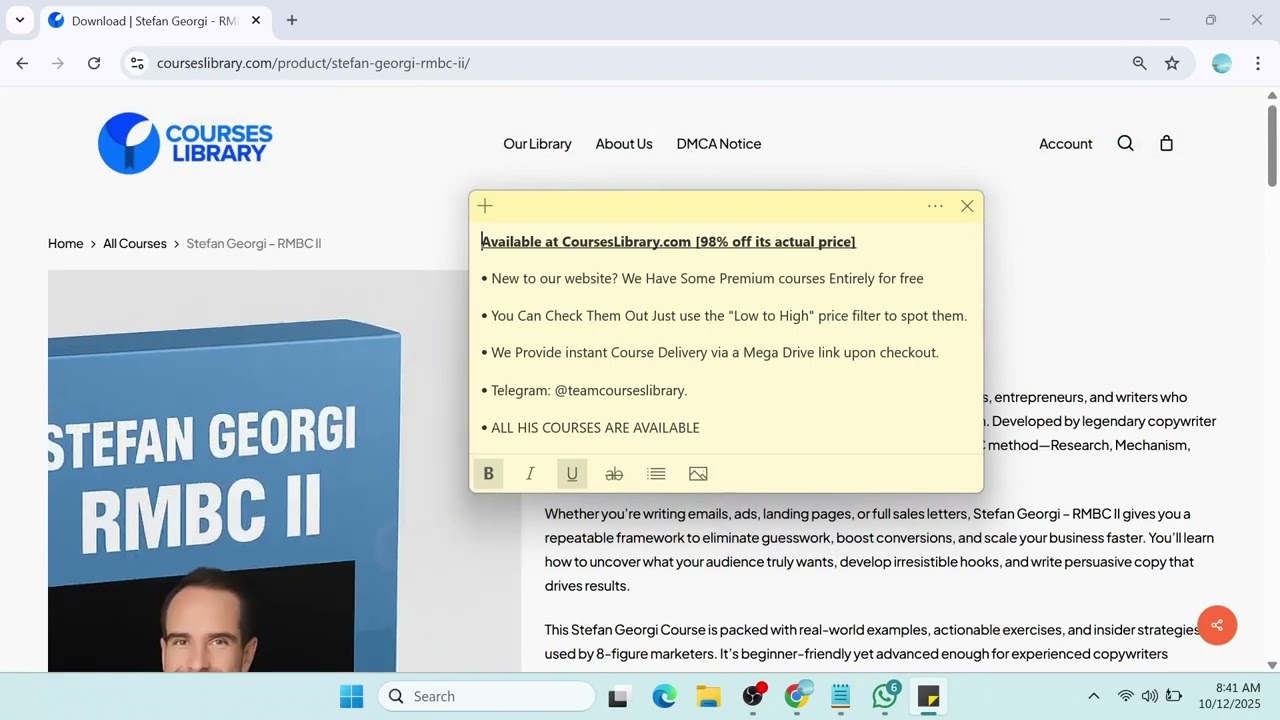
Task: Click the page vertical scrollbar thumb
Action: pos(1272,144)
